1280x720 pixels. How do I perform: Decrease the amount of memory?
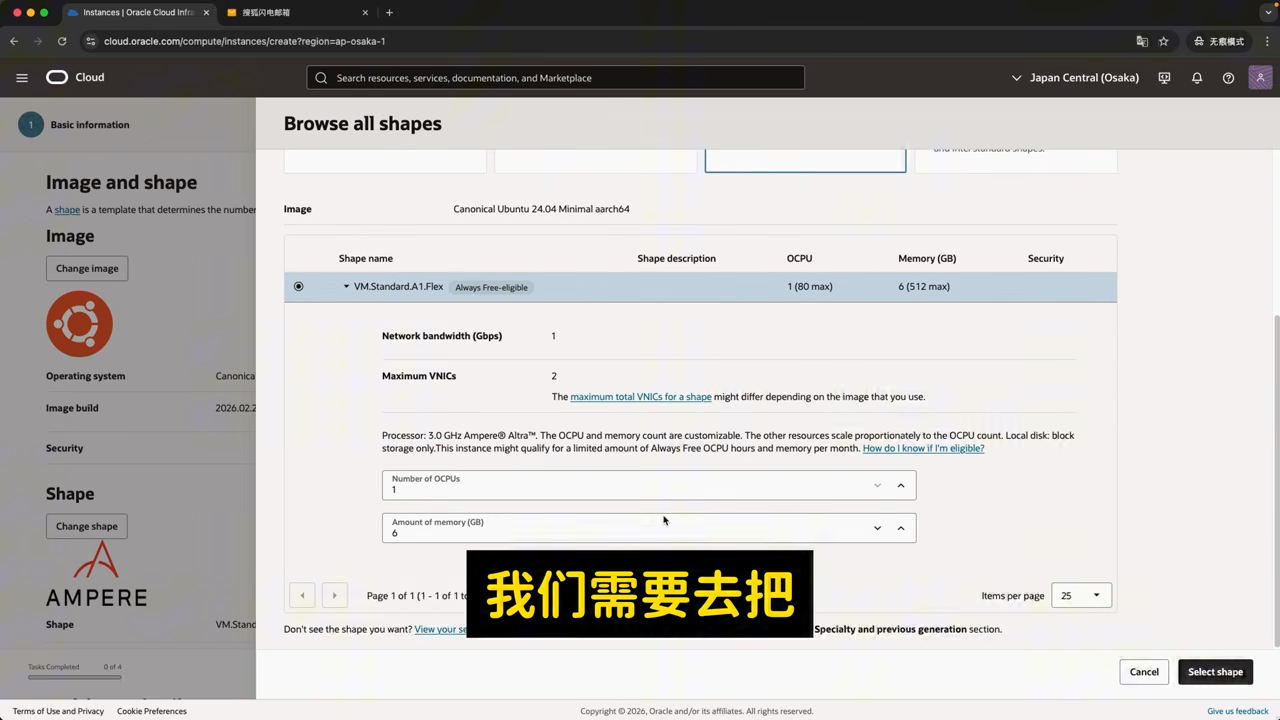point(877,528)
